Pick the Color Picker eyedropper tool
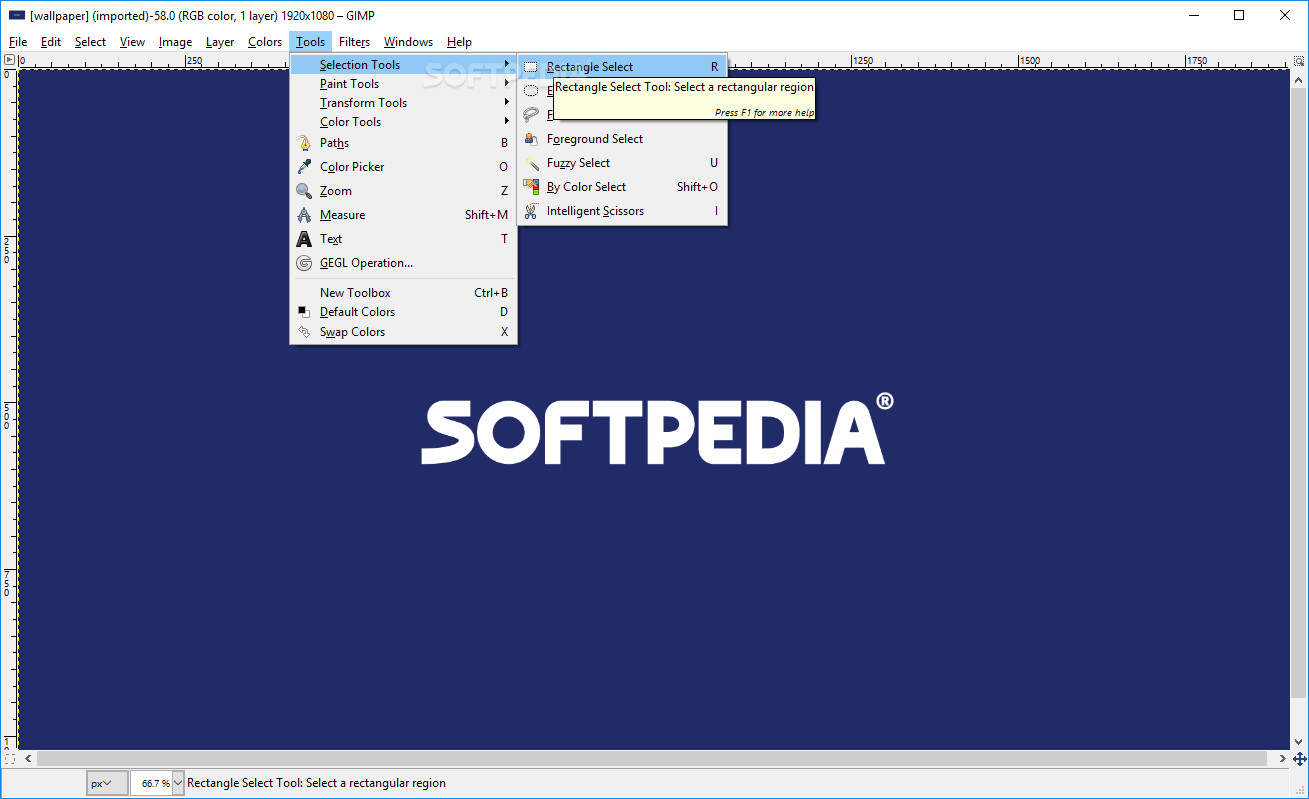This screenshot has width=1309, height=799. click(403, 167)
